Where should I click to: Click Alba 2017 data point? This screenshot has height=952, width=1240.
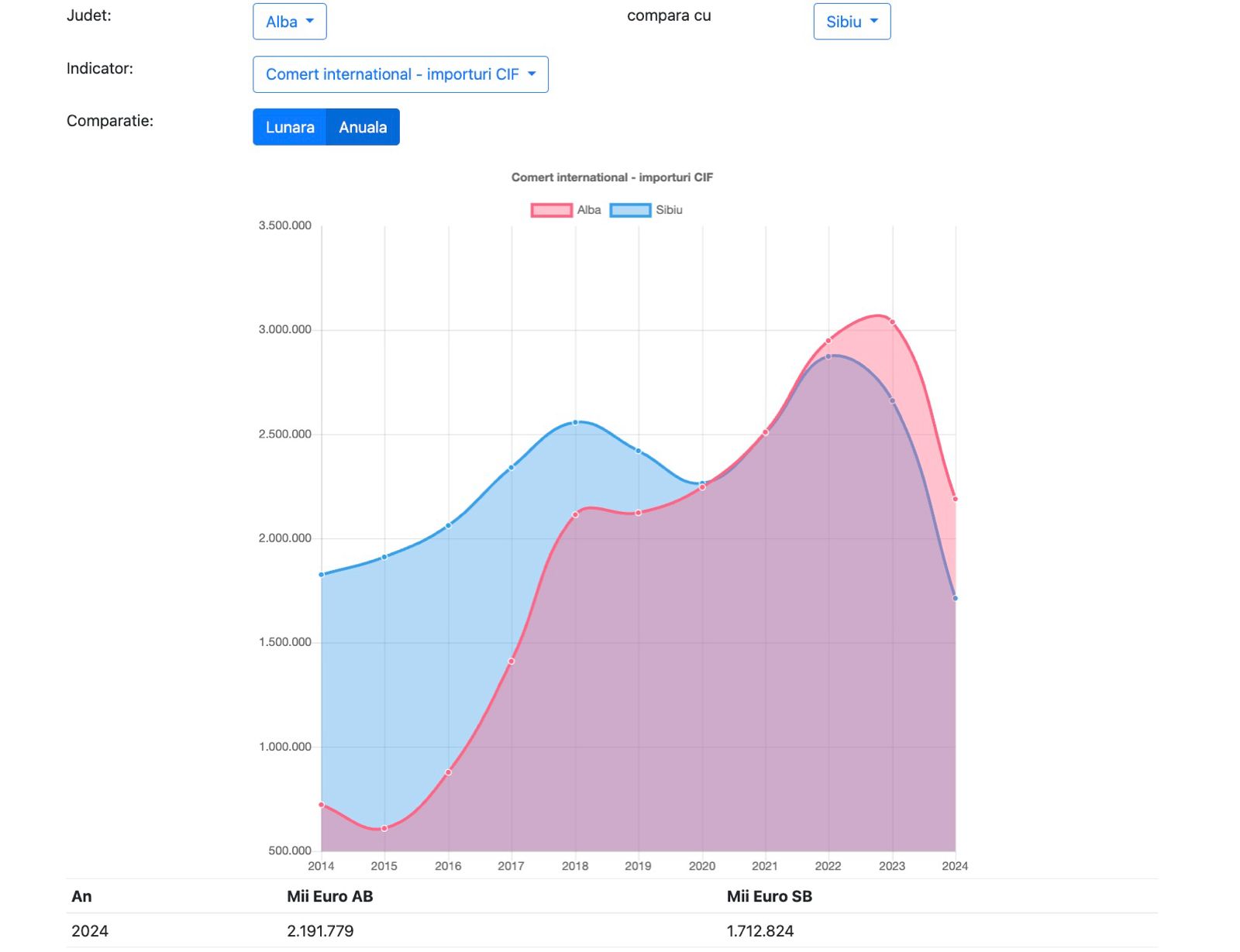[x=511, y=662]
